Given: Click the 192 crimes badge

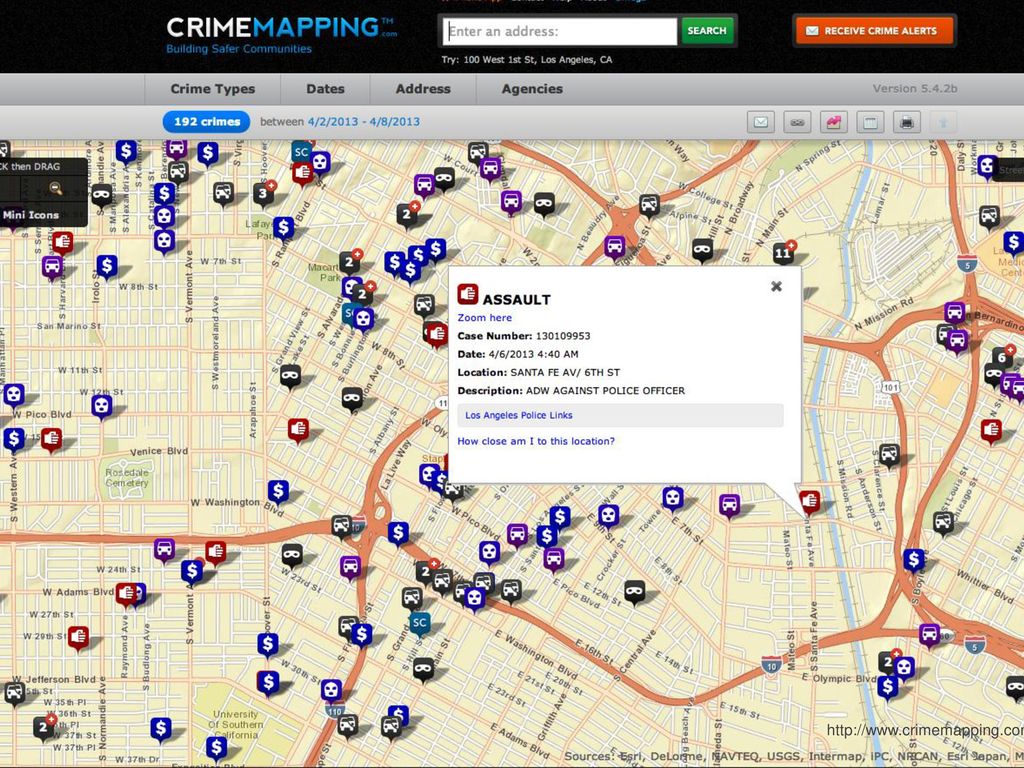Looking at the screenshot, I should (x=206, y=121).
